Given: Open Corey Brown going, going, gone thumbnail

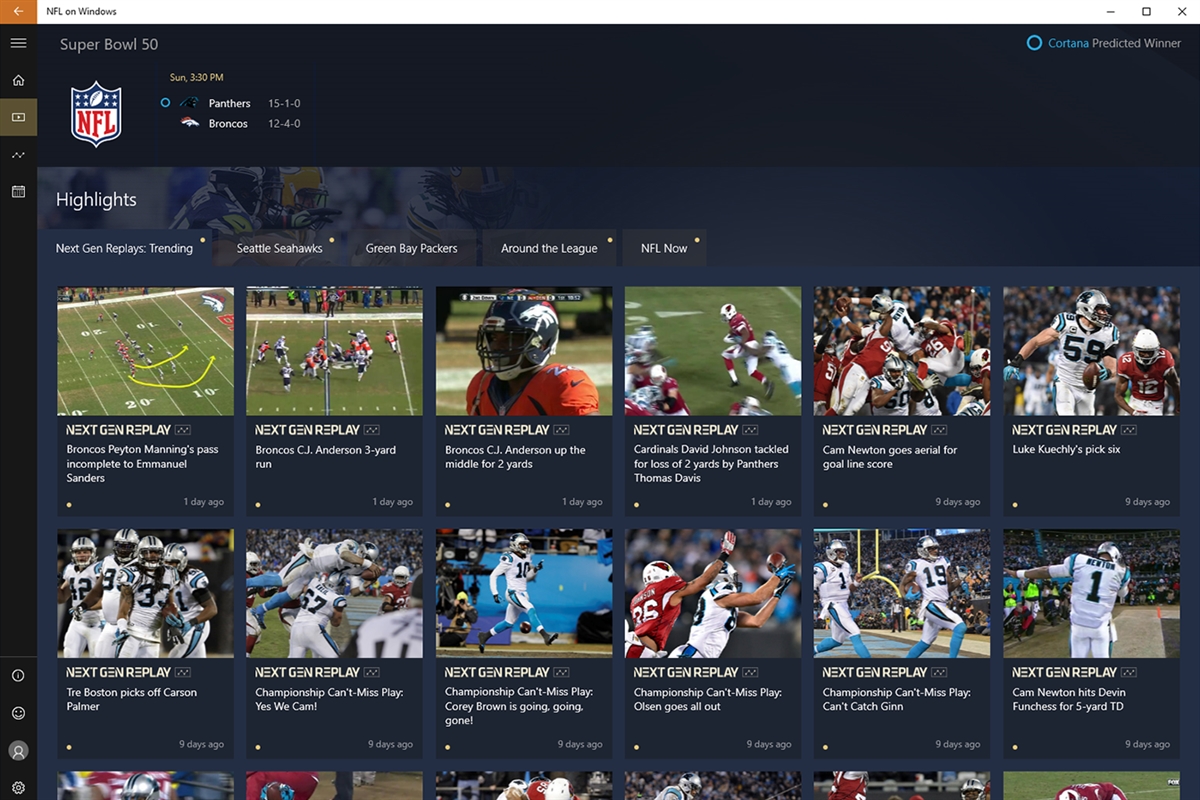Looking at the screenshot, I should [x=524, y=593].
